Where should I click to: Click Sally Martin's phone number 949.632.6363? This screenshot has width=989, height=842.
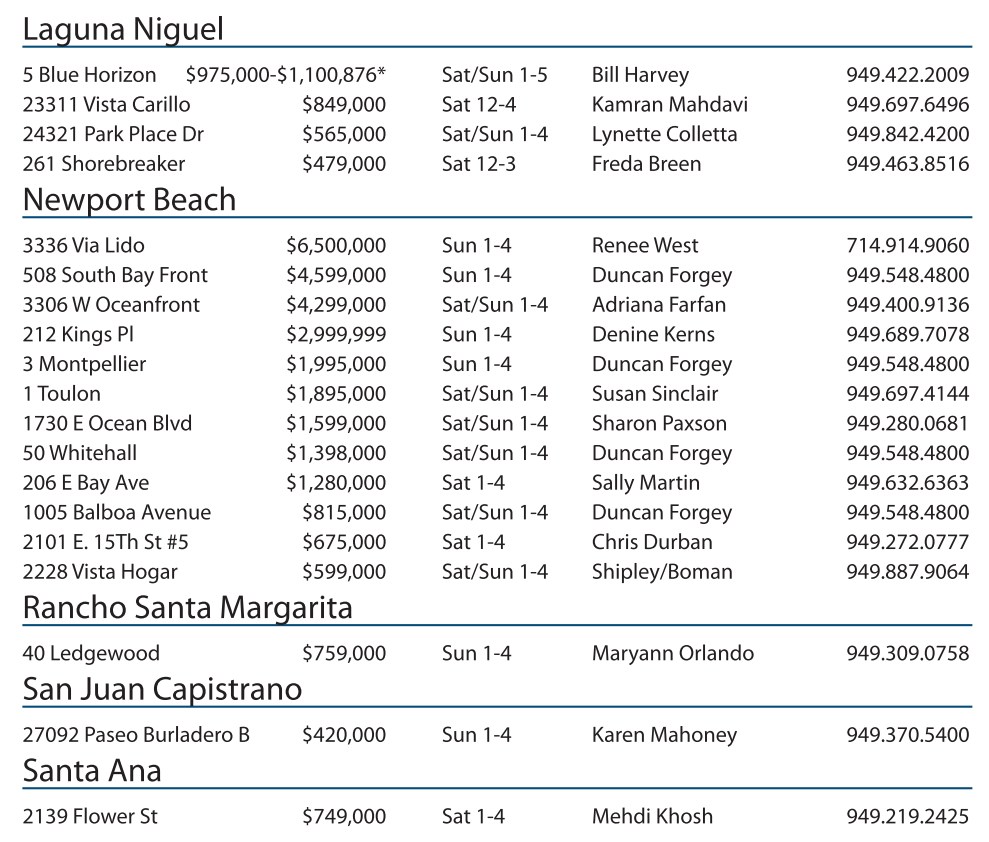click(x=907, y=483)
